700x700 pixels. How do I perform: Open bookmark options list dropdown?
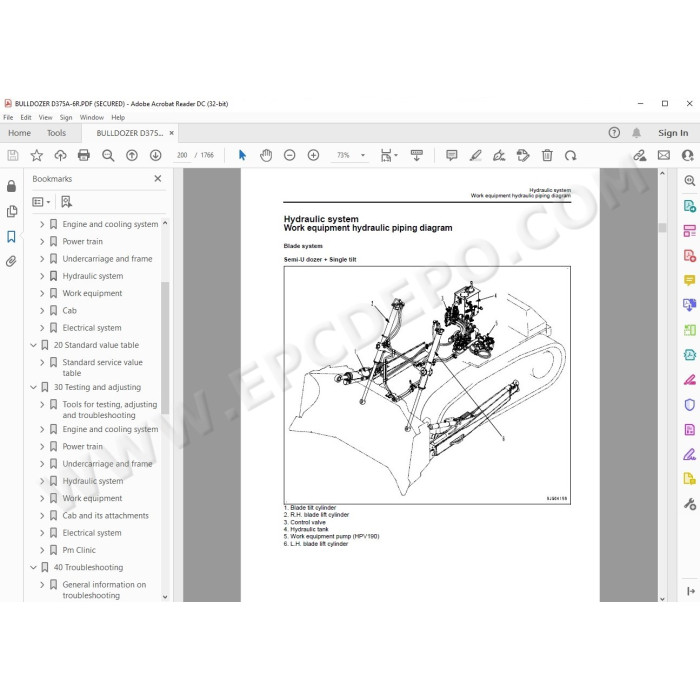pos(41,202)
